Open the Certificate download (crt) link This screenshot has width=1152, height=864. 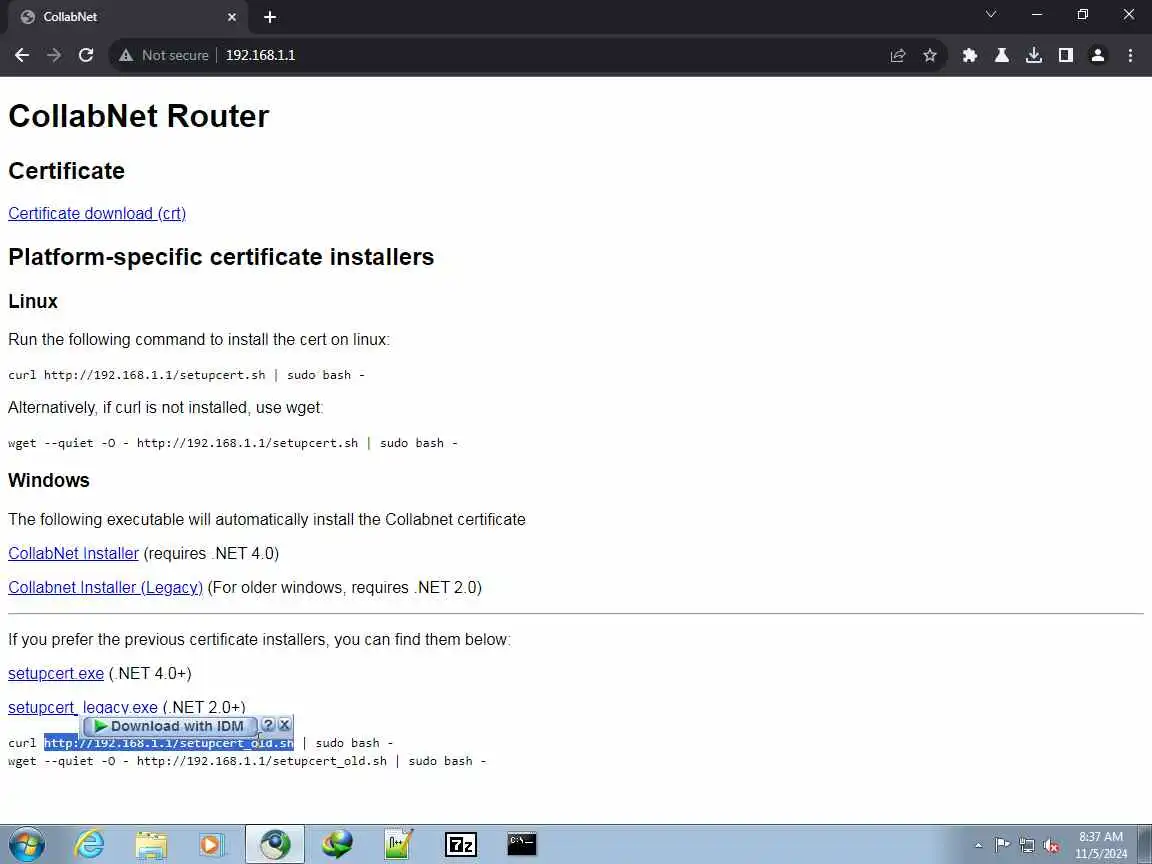(97, 213)
